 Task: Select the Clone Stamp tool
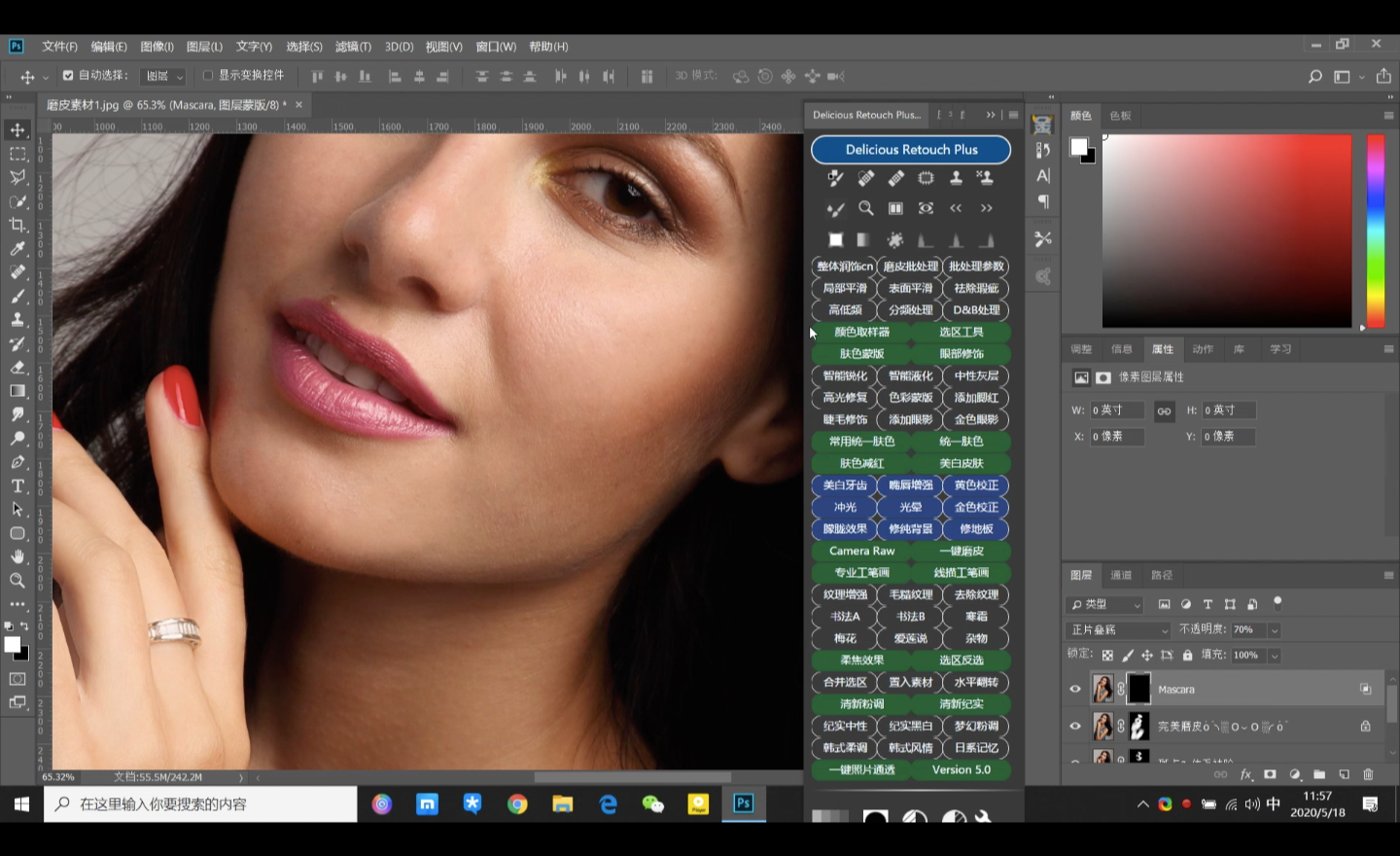(17, 320)
